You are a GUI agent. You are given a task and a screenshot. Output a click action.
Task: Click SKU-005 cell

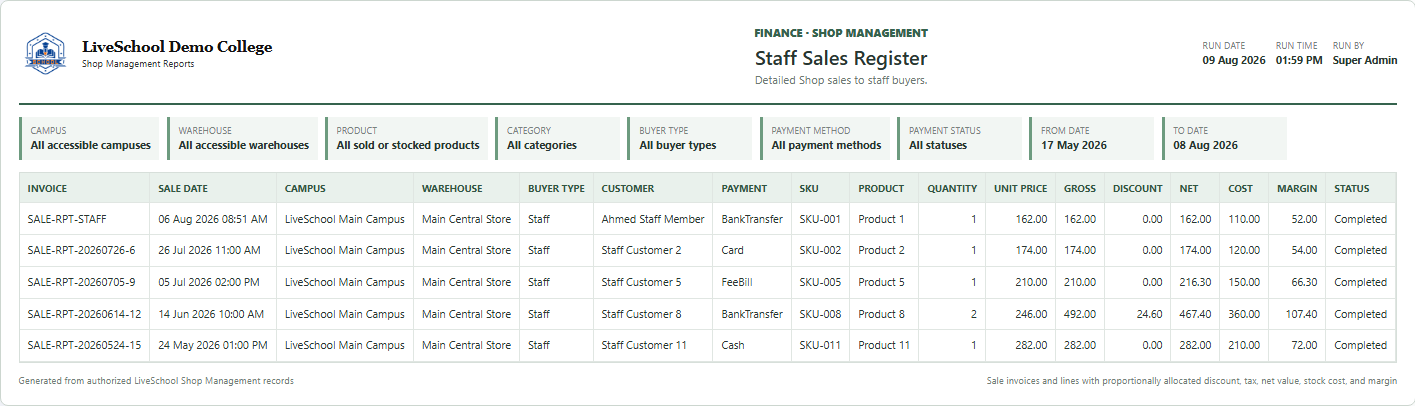[x=820, y=282]
